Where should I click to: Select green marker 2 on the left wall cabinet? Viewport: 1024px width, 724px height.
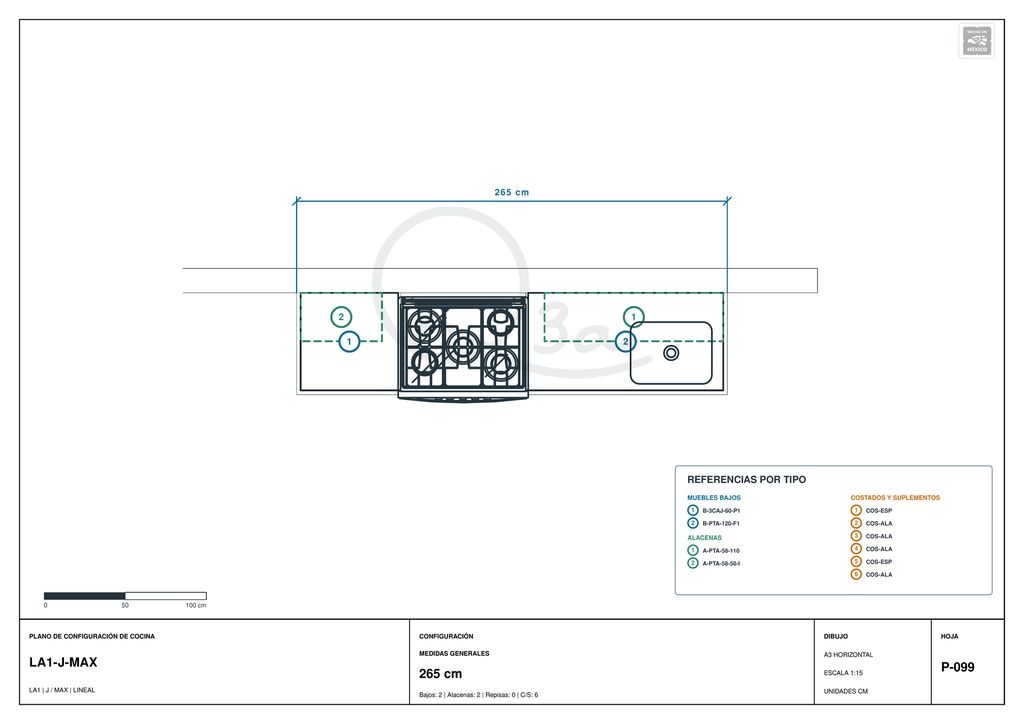(x=341, y=317)
